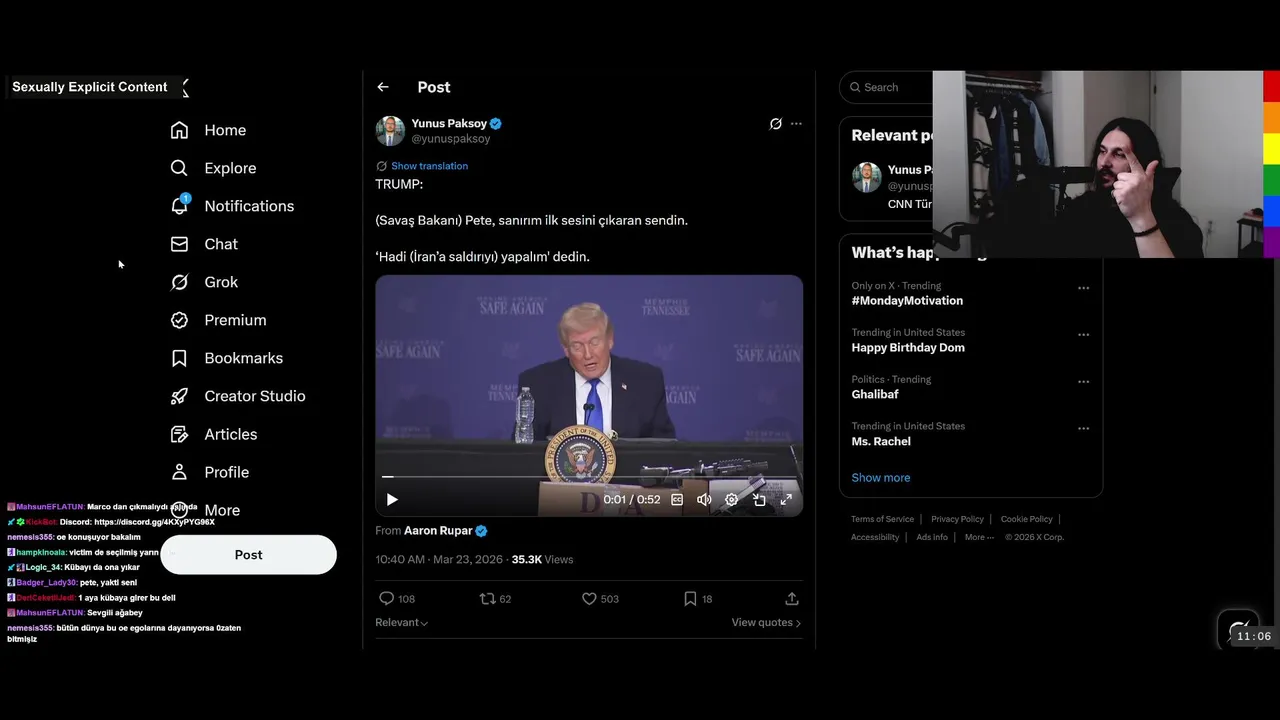This screenshot has height=720, width=1280.
Task: Click Show more under trends
Action: [881, 477]
